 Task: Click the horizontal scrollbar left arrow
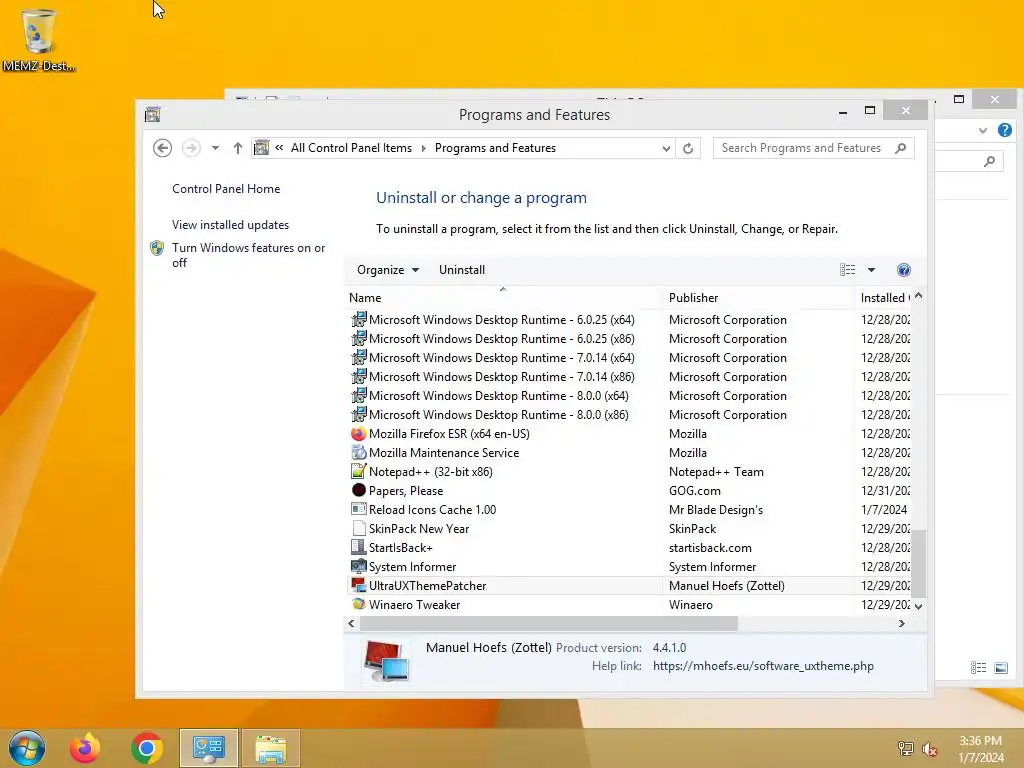click(351, 624)
